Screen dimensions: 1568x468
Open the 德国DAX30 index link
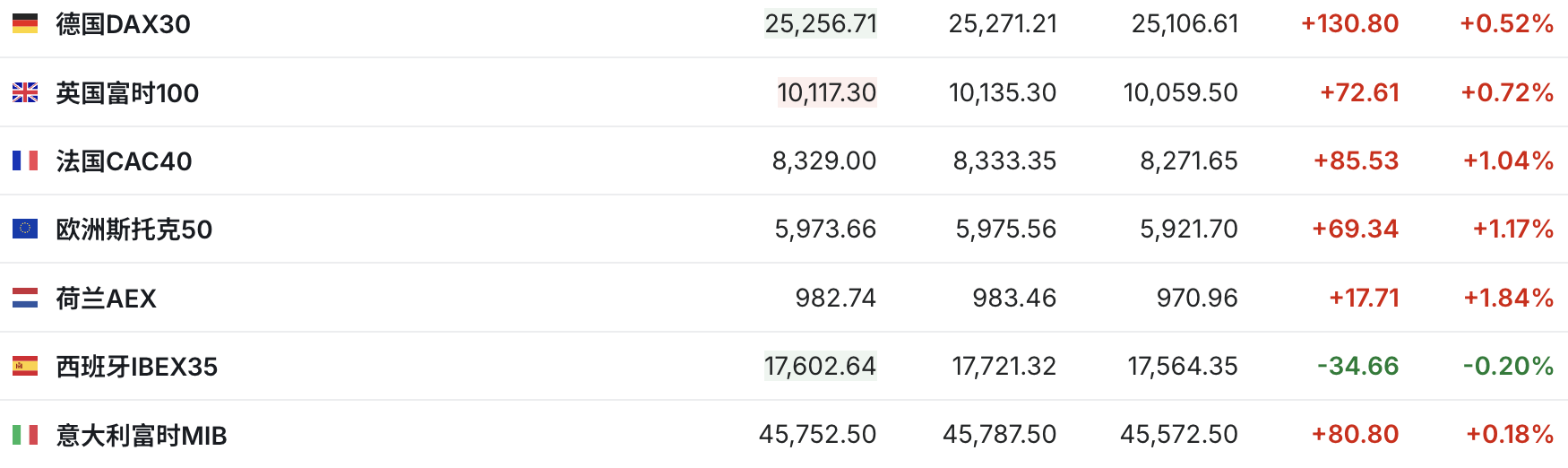coord(123,24)
